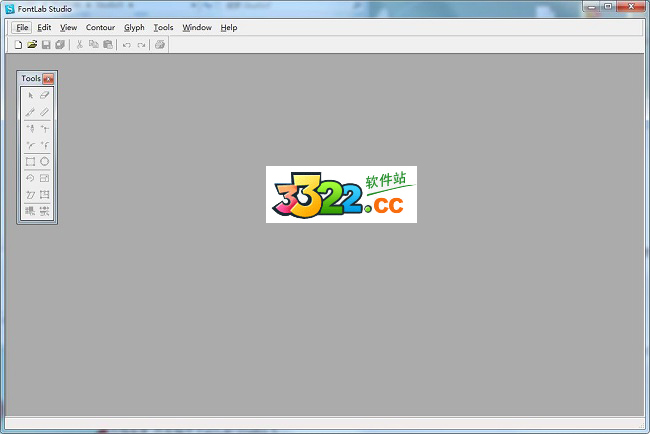650x434 pixels.
Task: Click the Open folder toolbar icon
Action: pos(32,45)
